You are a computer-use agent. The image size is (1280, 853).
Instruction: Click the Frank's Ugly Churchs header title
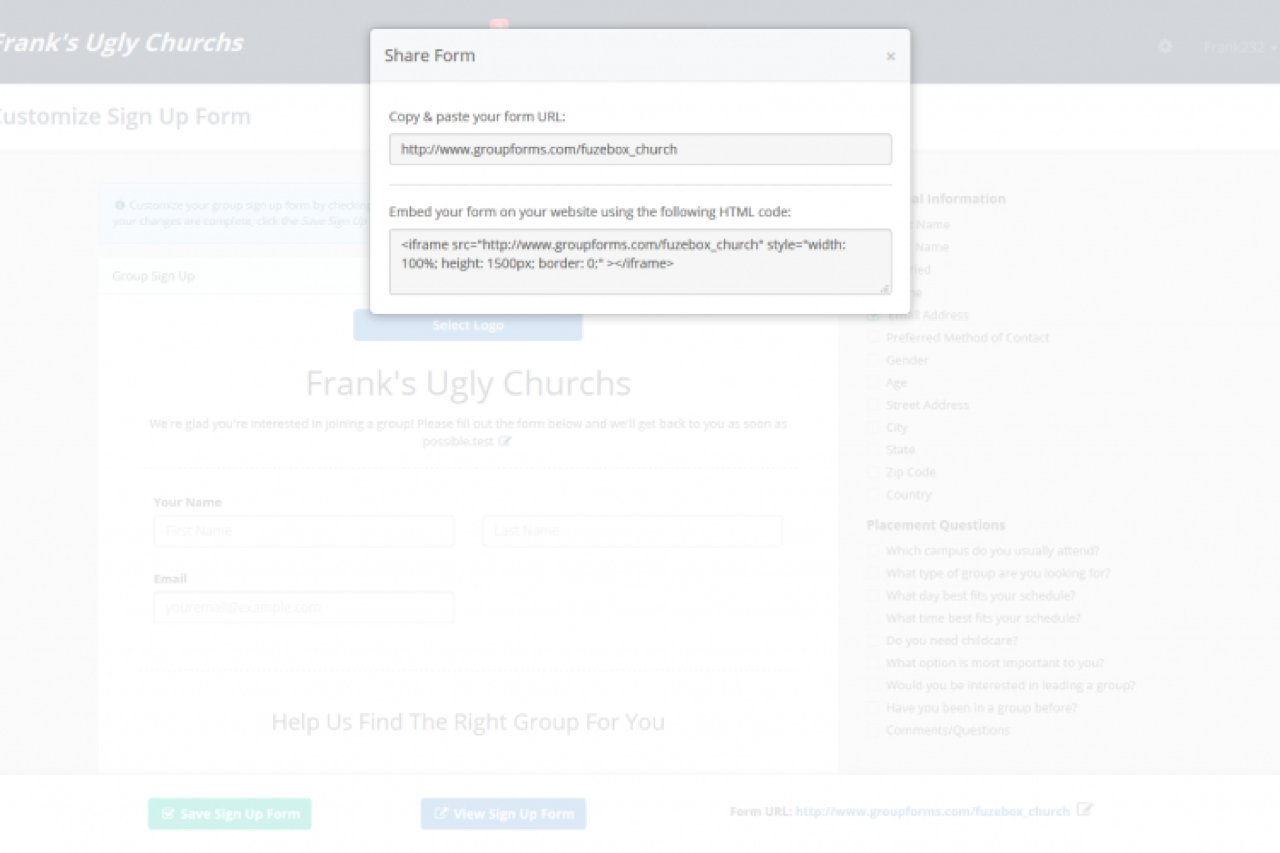tap(119, 43)
